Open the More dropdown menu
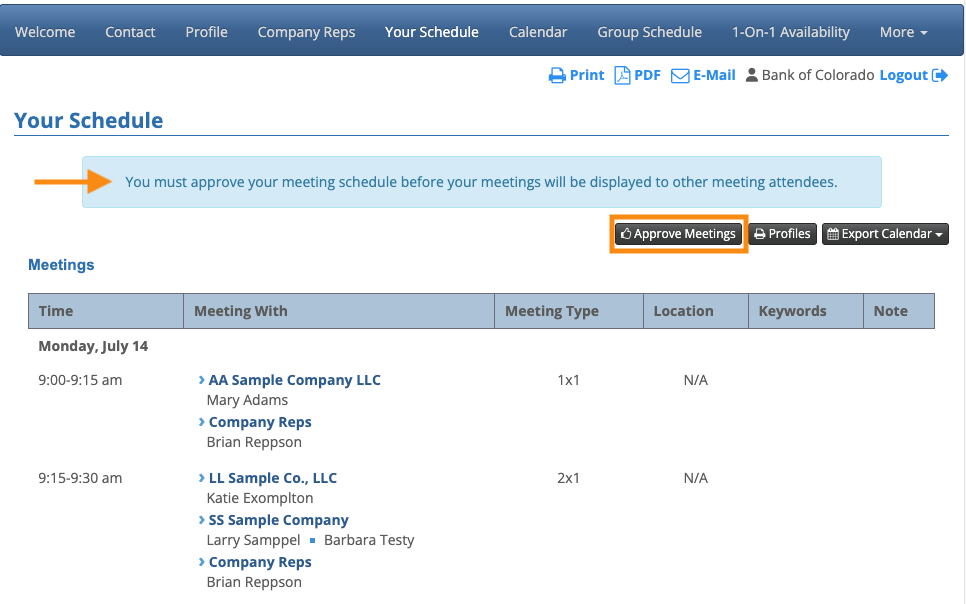Viewport: 966px width, 604px height. (x=903, y=32)
